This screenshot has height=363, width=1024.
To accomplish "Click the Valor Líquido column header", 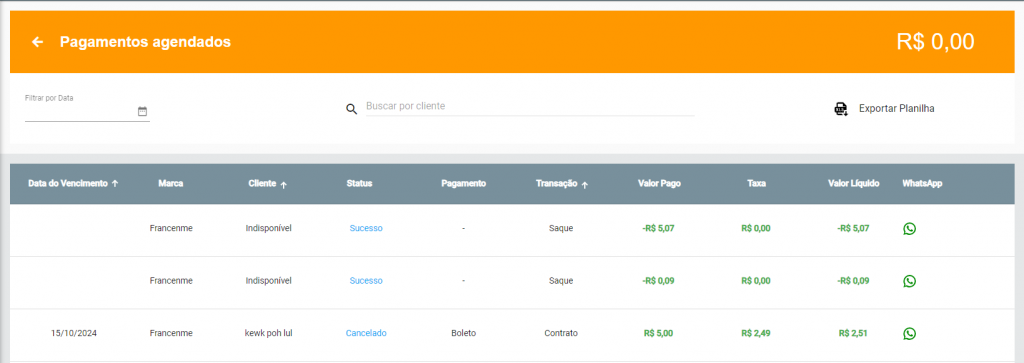I will point(854,183).
